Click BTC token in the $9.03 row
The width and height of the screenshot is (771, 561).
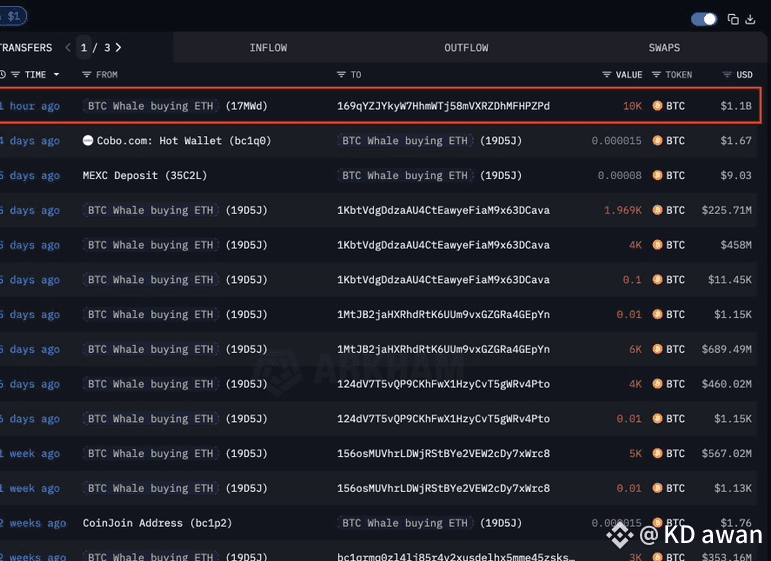tap(669, 176)
